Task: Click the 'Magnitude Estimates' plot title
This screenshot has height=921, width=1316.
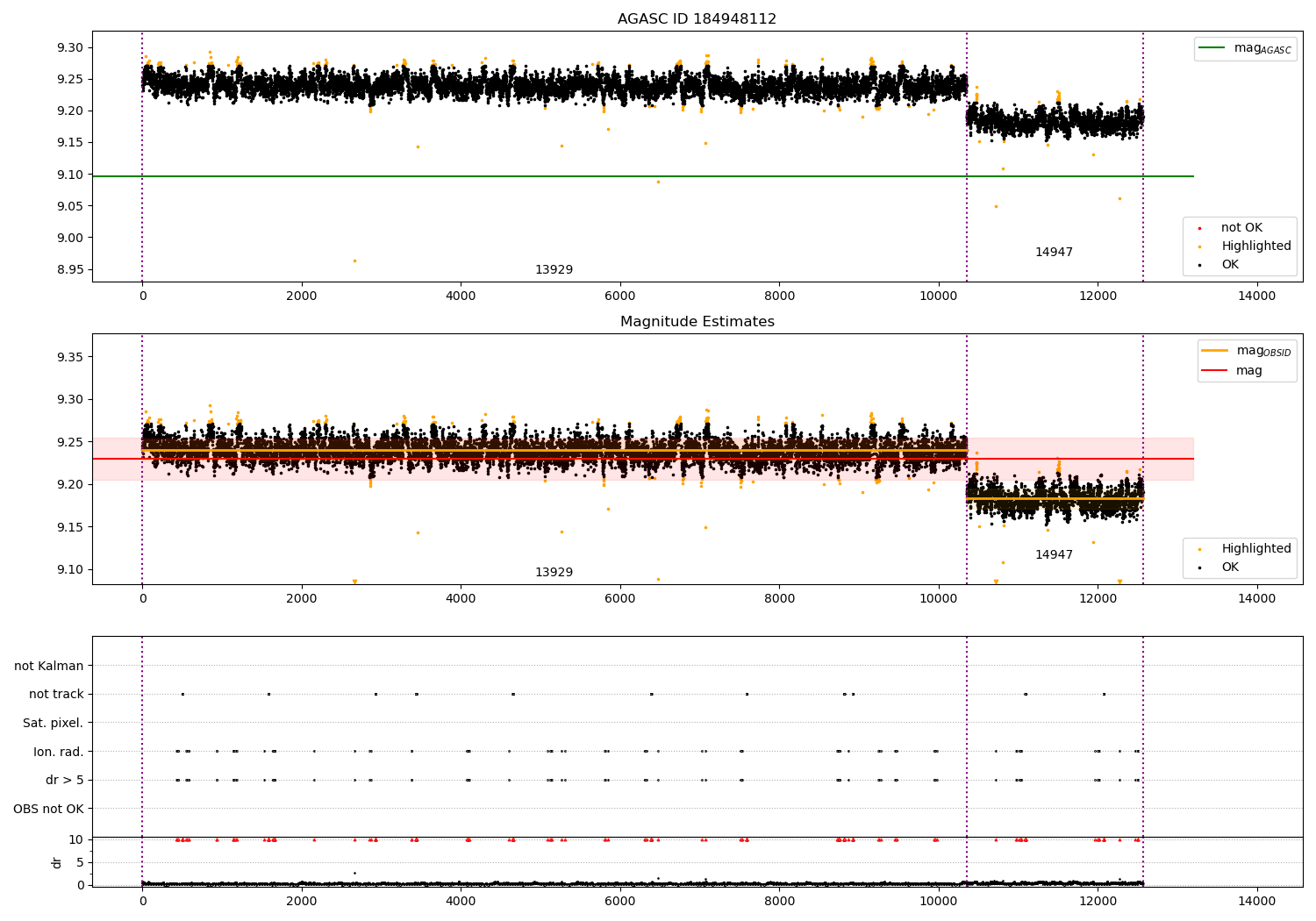Action: coord(697,322)
